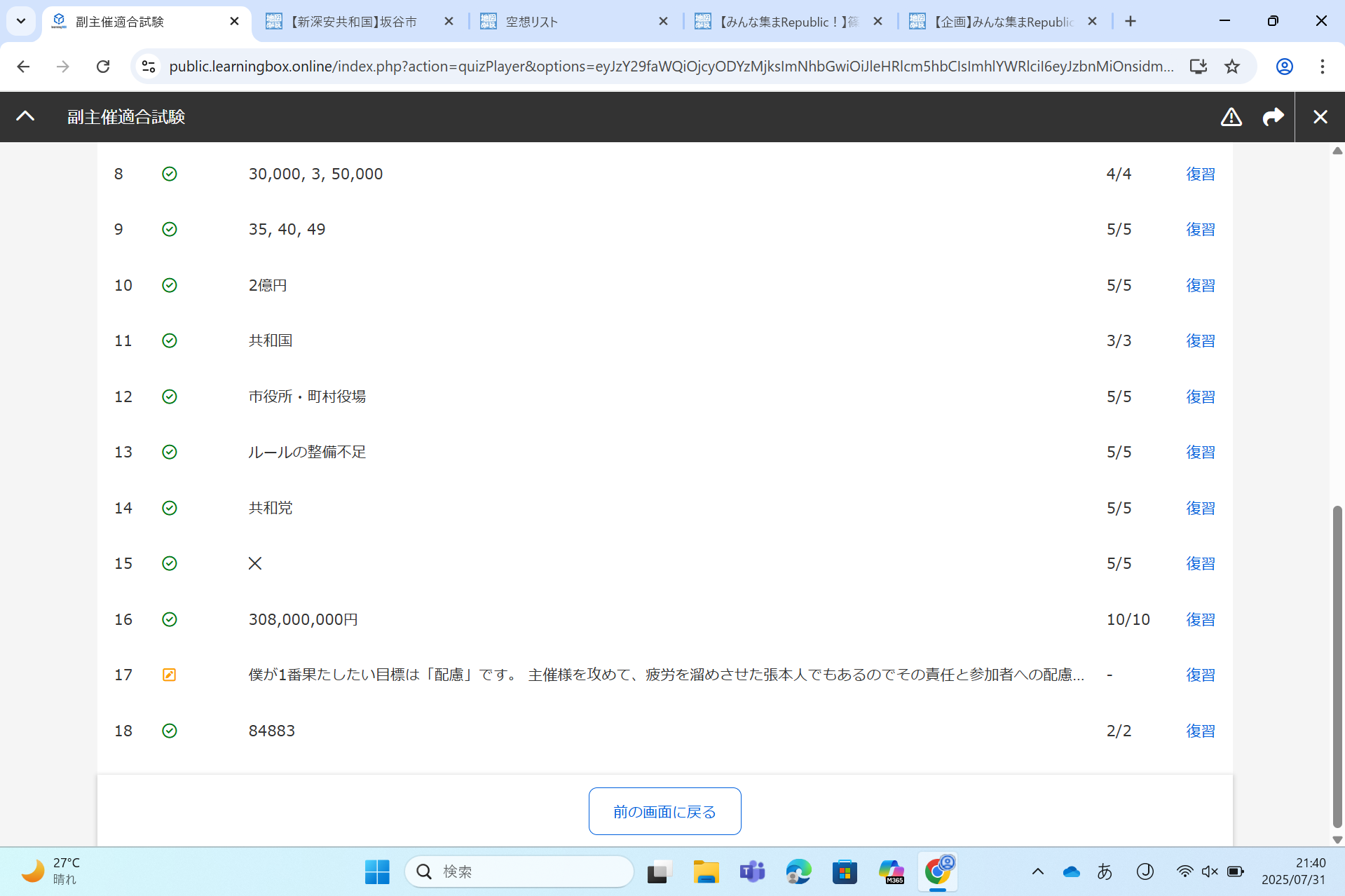Close the quiz player with X icon
1345x896 pixels.
tap(1320, 117)
